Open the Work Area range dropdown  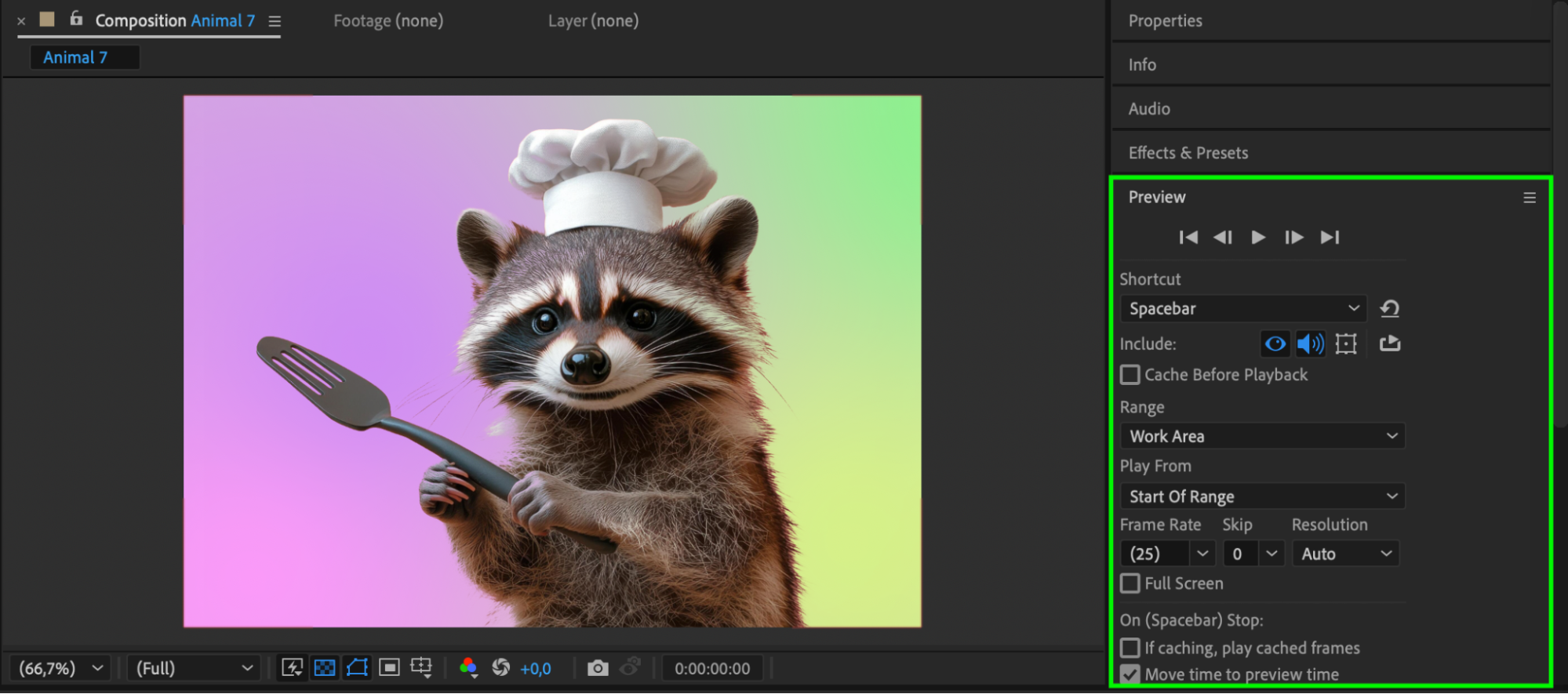(1262, 436)
